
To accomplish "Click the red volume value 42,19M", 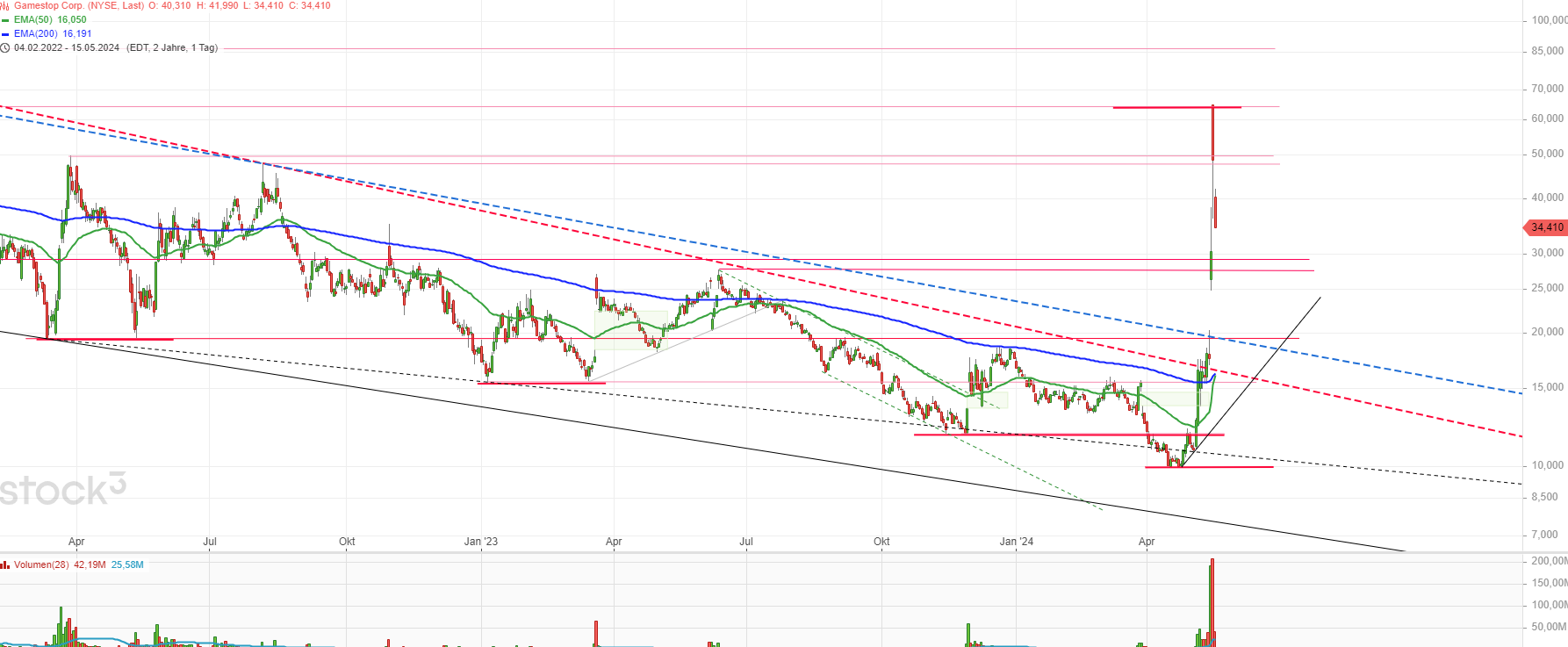I will 90,564.
